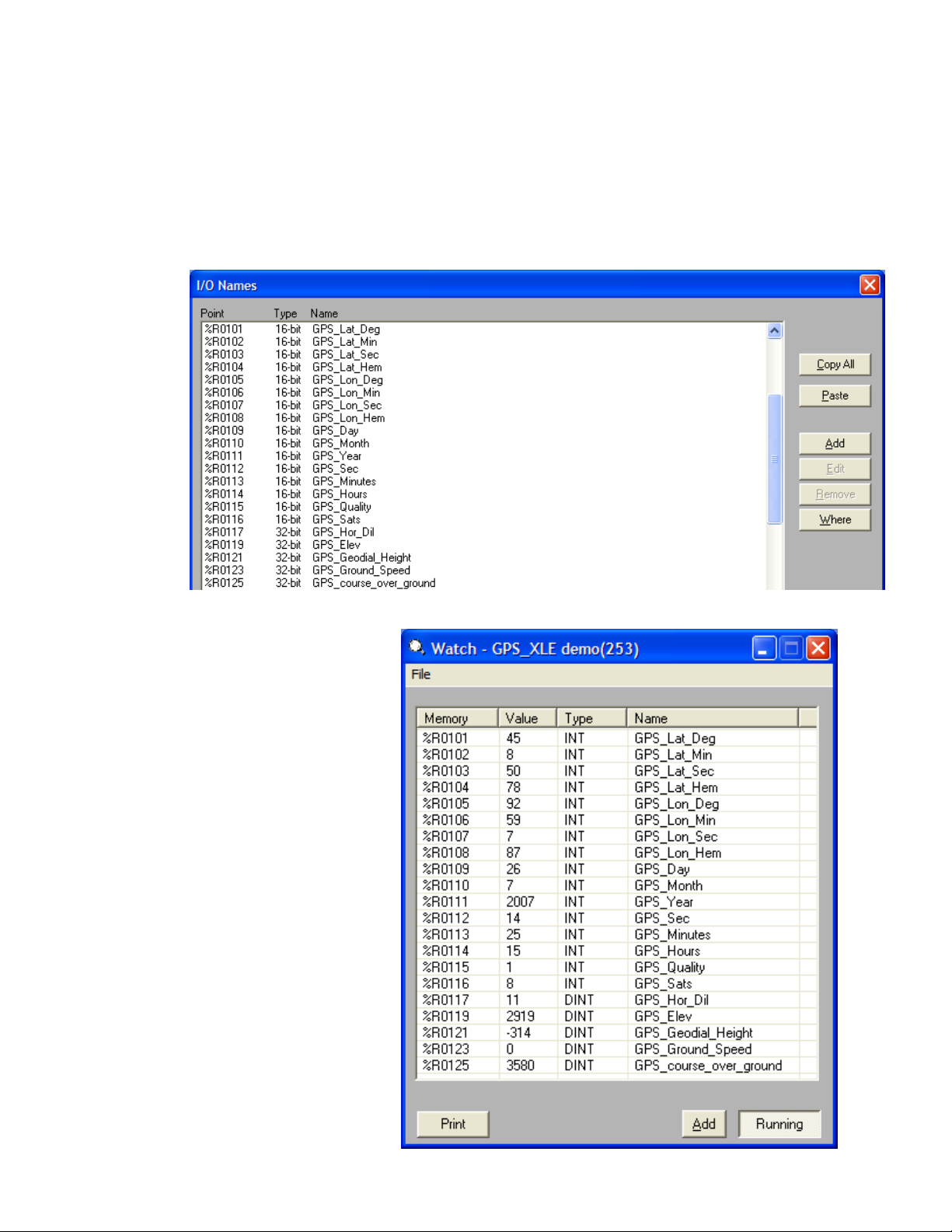The height and width of the screenshot is (1232, 952).
Task: Select the GPS_Minutes row in I/O Names
Action: pyautogui.click(x=483, y=482)
